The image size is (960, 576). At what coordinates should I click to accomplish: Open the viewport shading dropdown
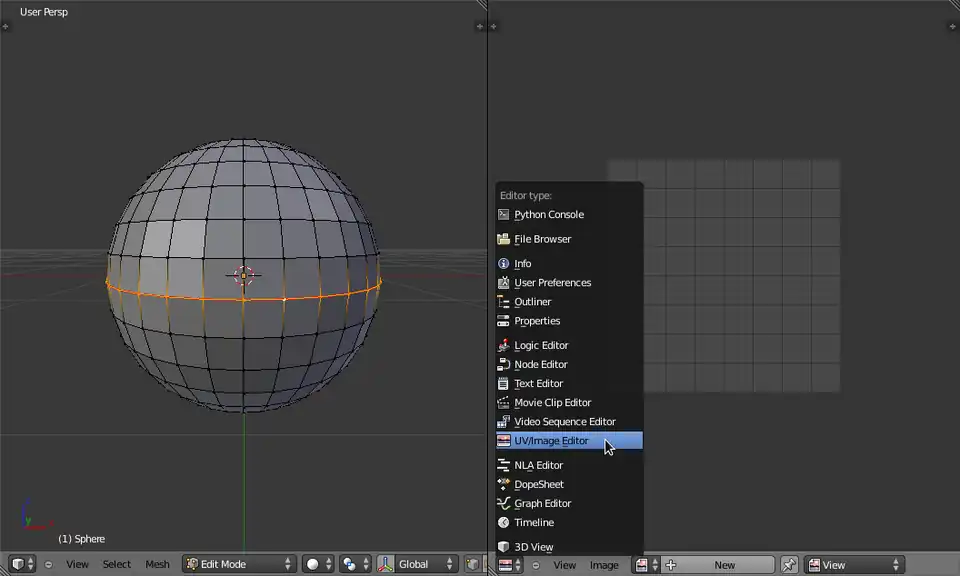(318, 565)
